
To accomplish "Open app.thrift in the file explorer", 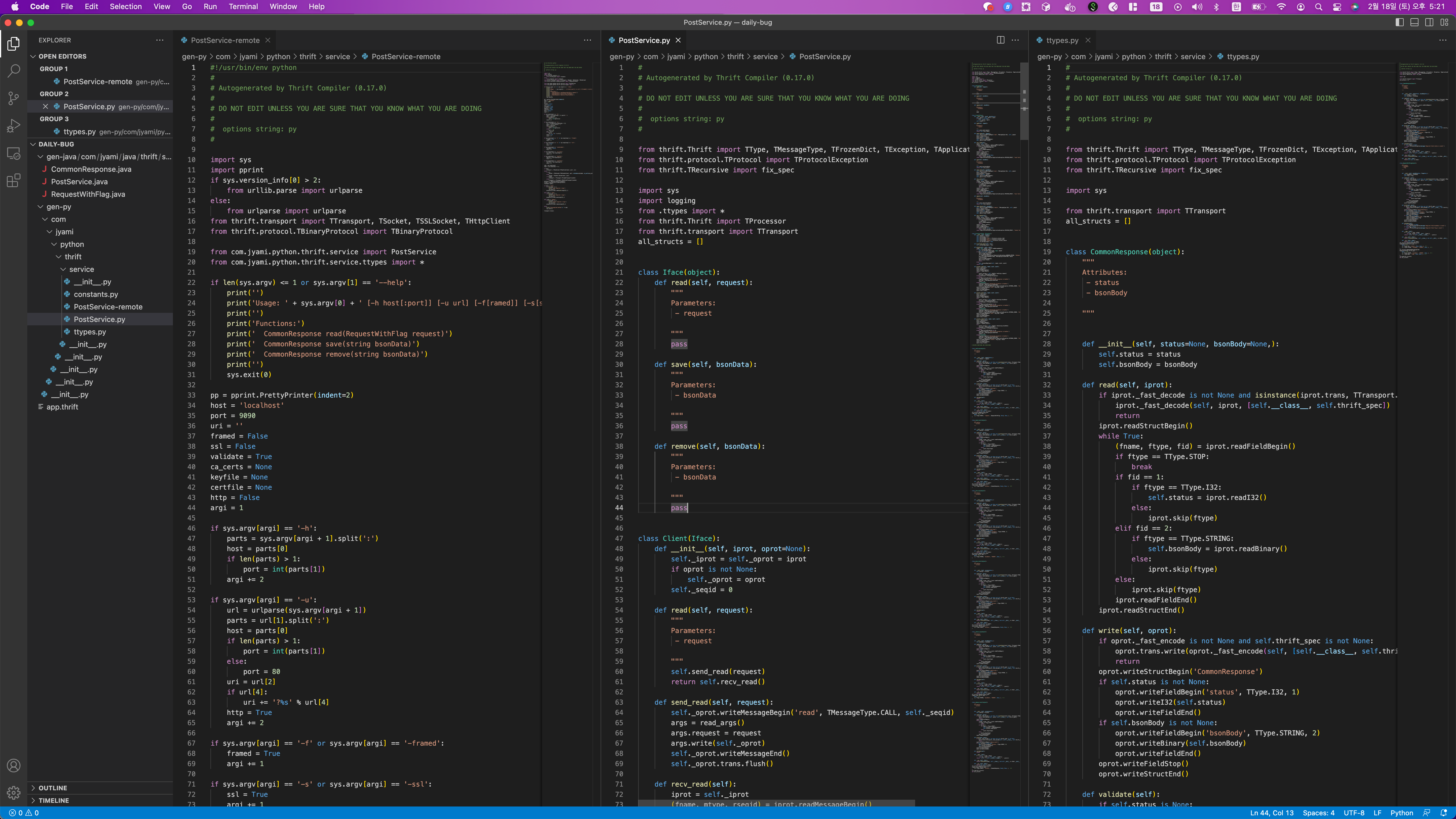I will 62,407.
